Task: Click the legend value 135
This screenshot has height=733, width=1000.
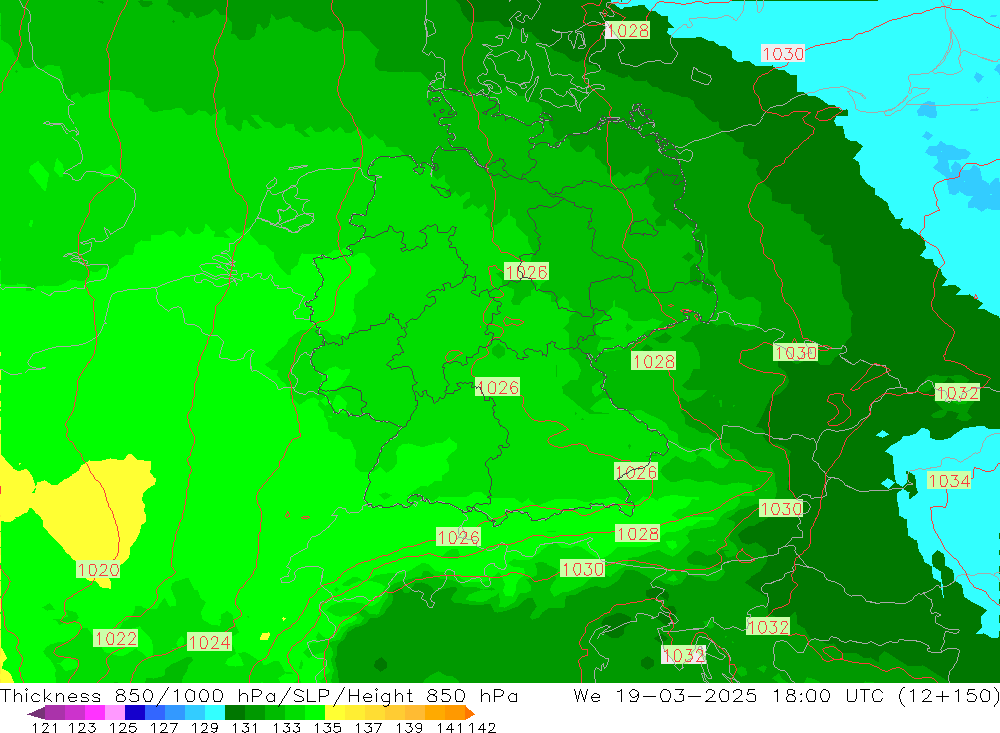Action: click(328, 727)
